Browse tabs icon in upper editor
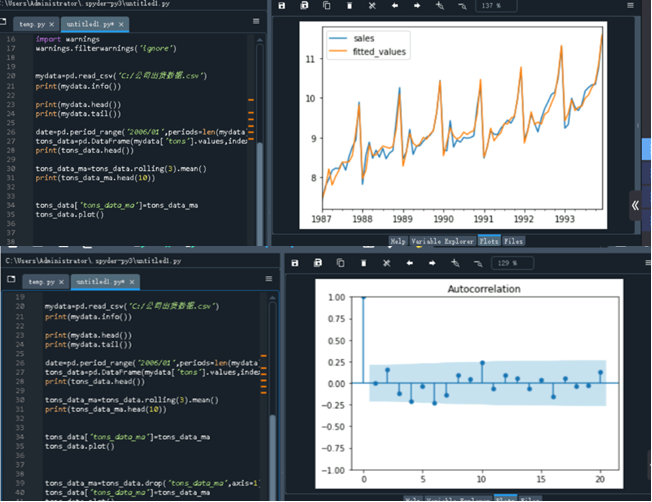 pyautogui.click(x=2, y=21)
